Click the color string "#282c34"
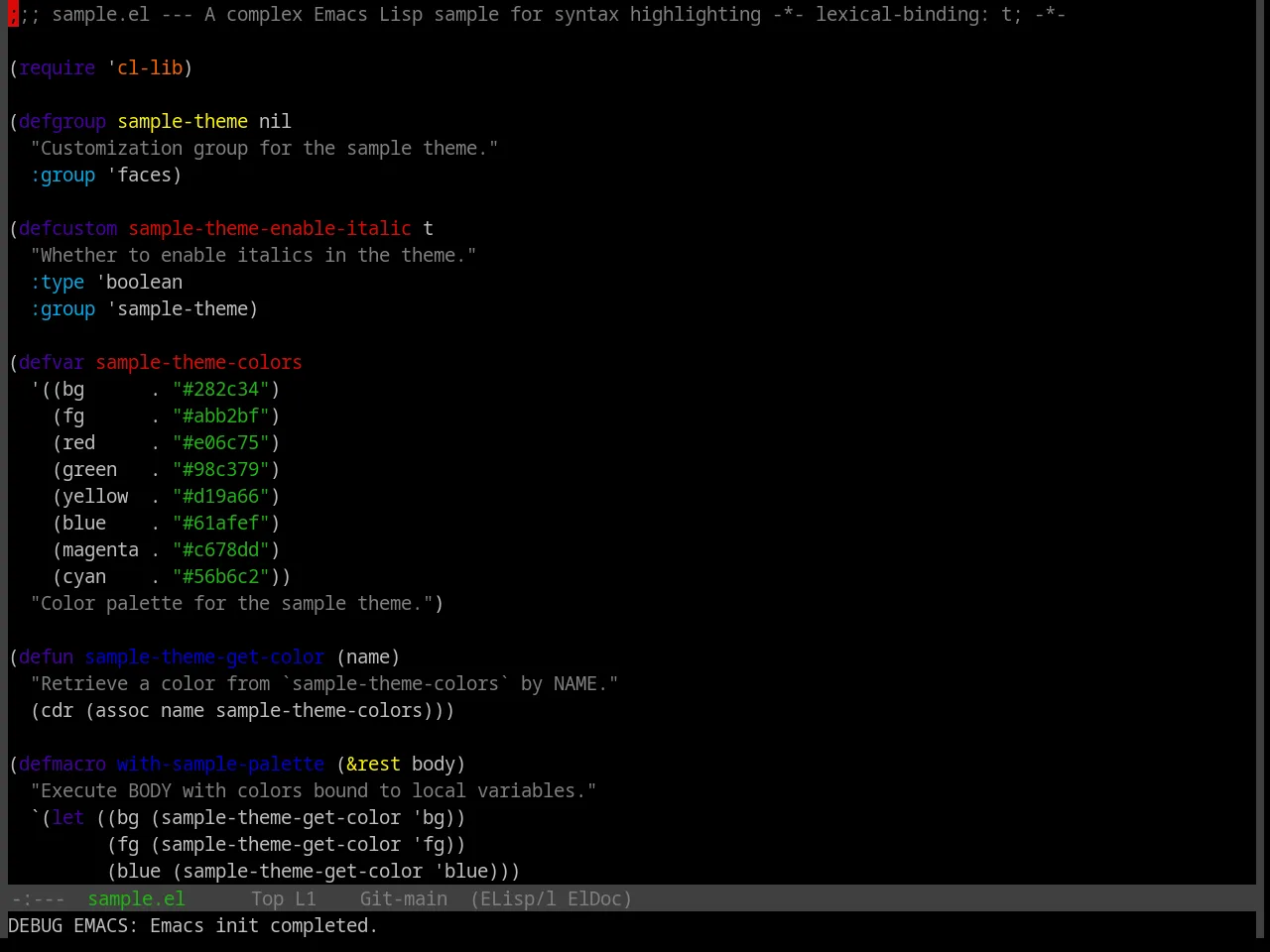Viewport: 1270px width, 952px height. 221,389
